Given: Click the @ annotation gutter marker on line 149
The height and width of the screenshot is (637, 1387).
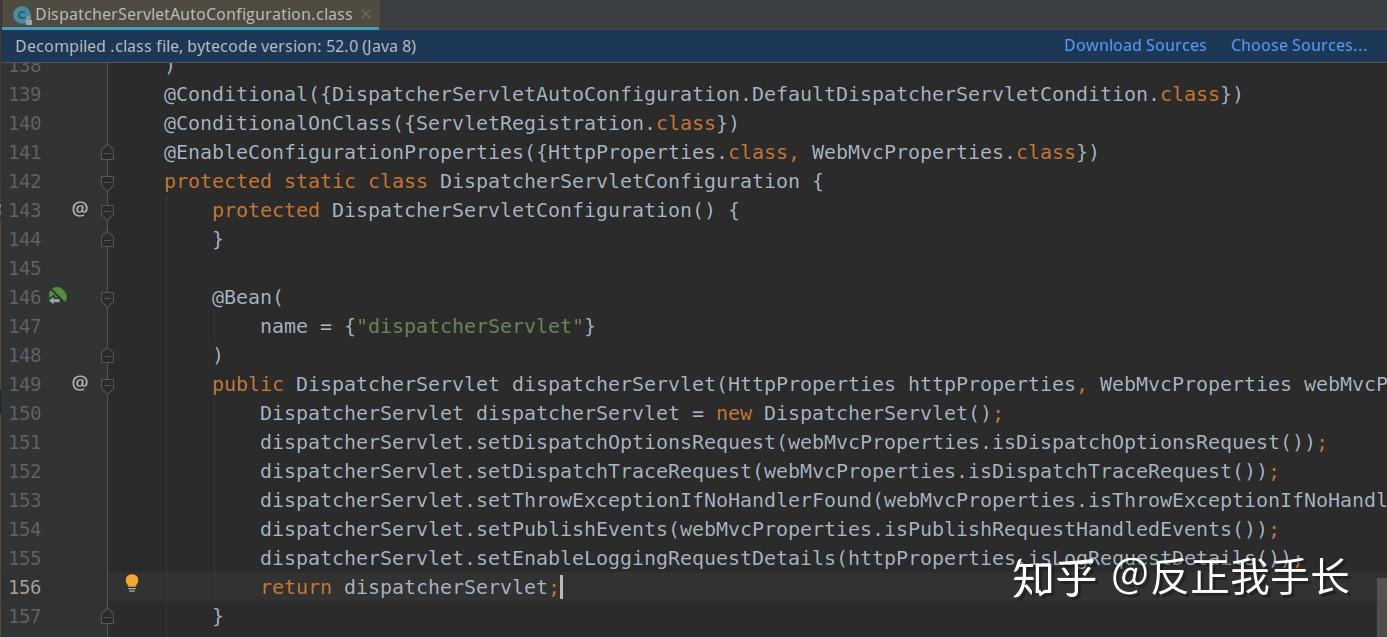Looking at the screenshot, I should tap(80, 383).
